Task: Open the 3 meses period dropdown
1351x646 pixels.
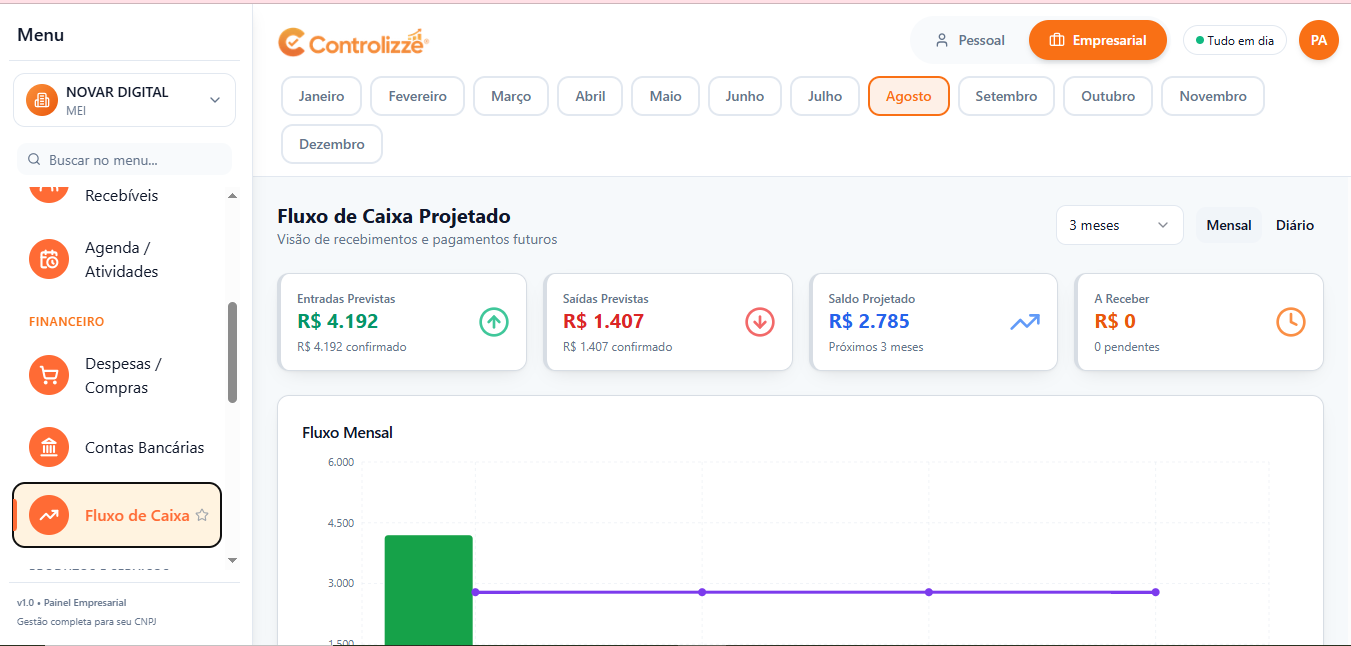Action: (1119, 225)
